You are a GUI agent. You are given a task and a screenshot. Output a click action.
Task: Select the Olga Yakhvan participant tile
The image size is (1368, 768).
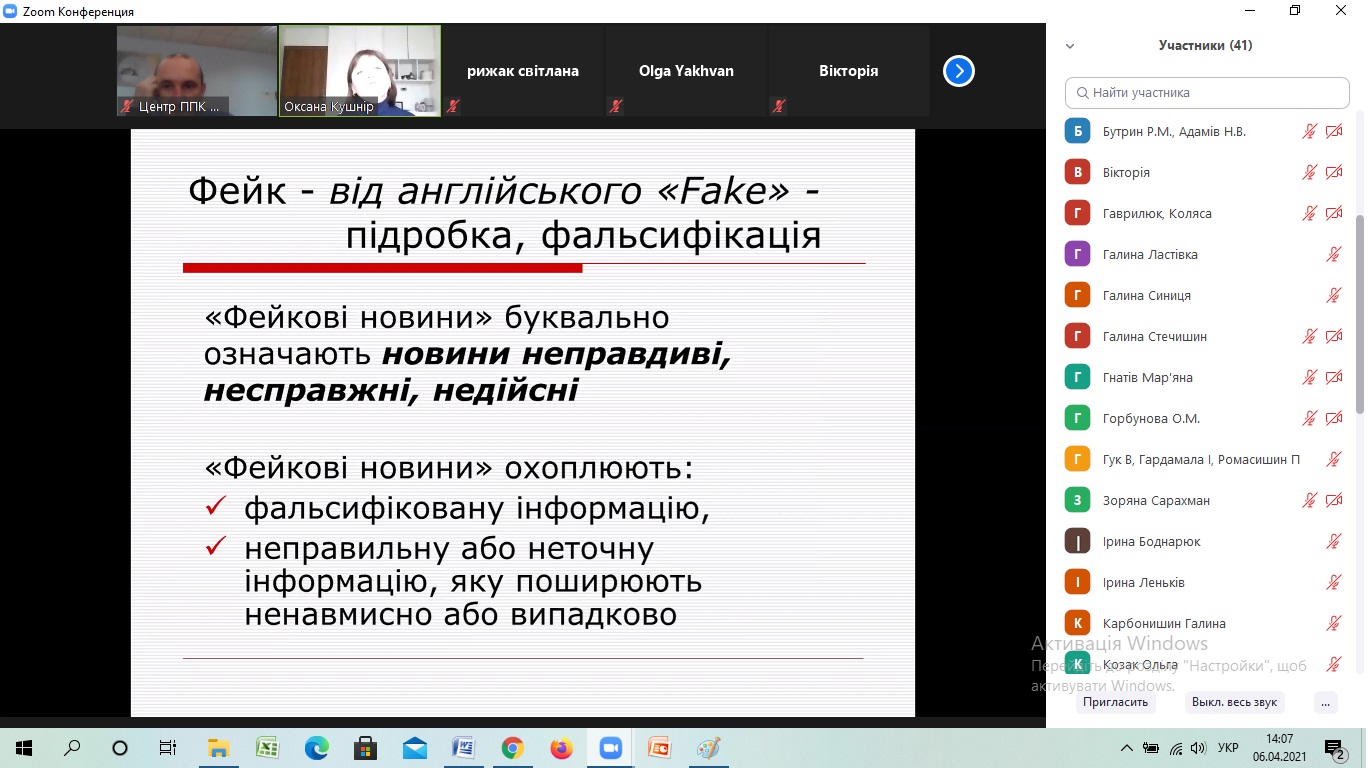[686, 71]
